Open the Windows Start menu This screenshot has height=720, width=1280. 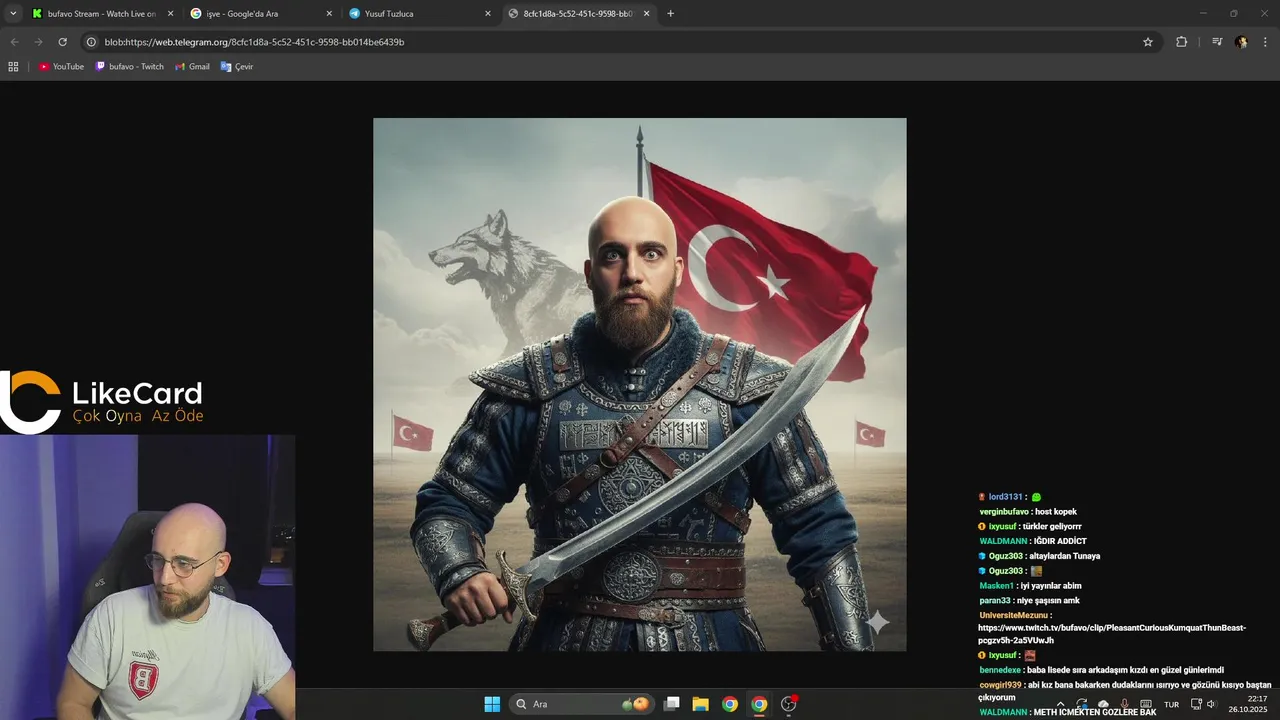coord(492,704)
